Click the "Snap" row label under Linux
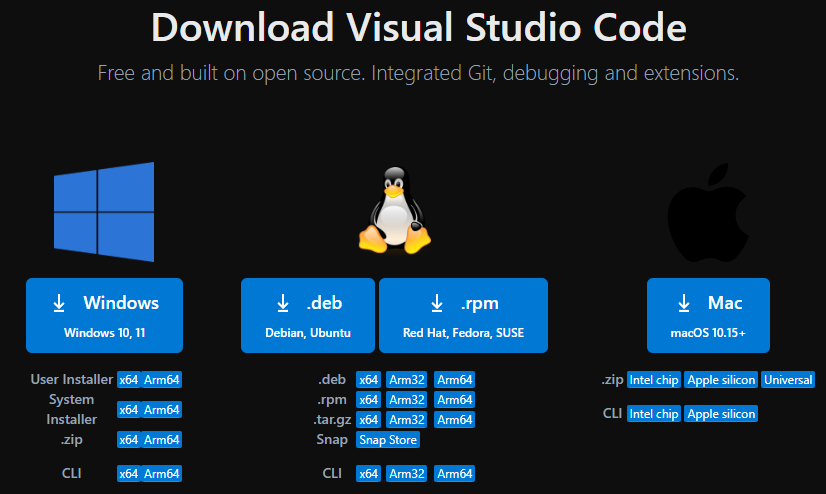This screenshot has width=826, height=494. point(332,440)
